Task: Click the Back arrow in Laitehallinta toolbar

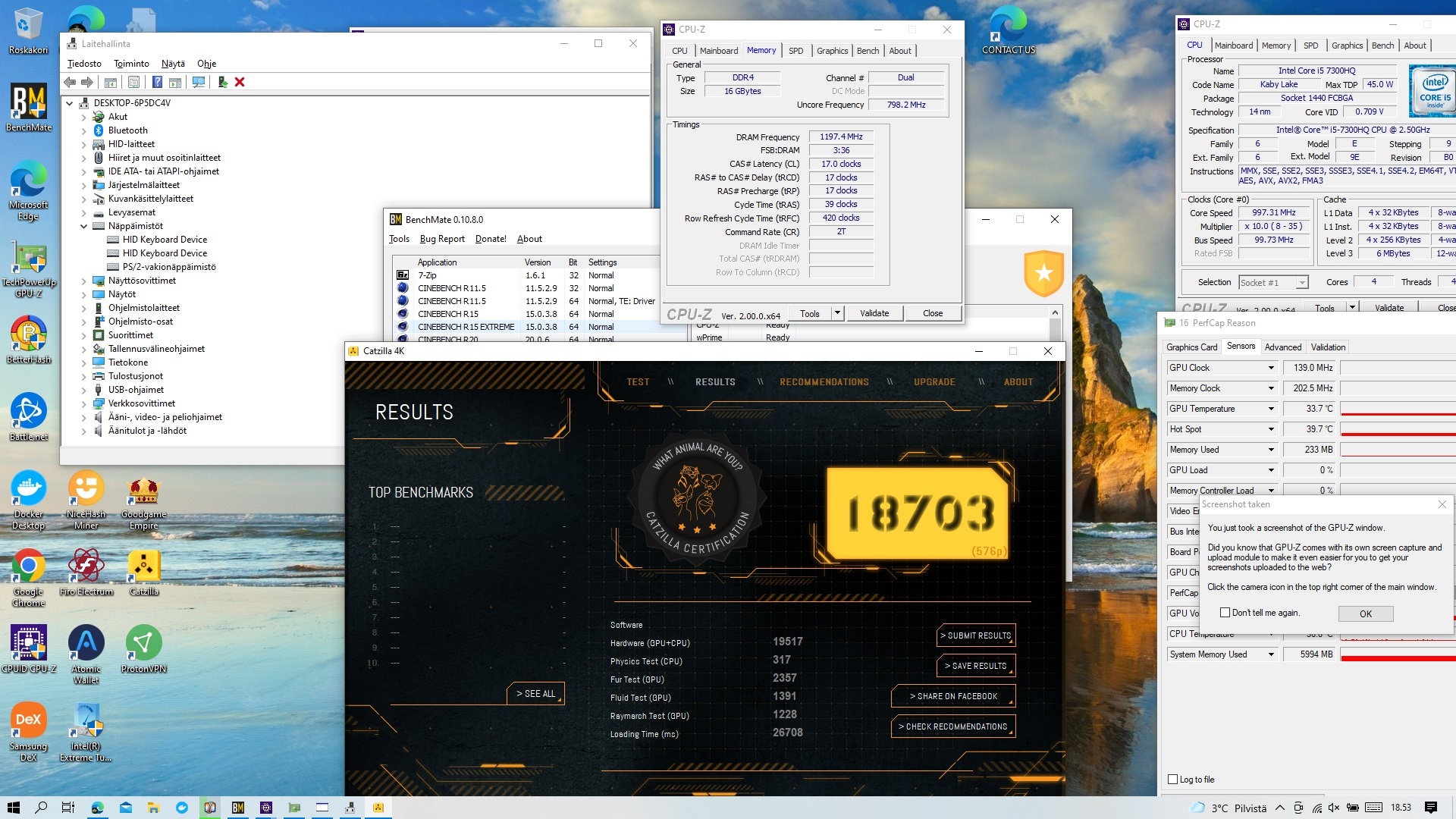Action: click(70, 82)
